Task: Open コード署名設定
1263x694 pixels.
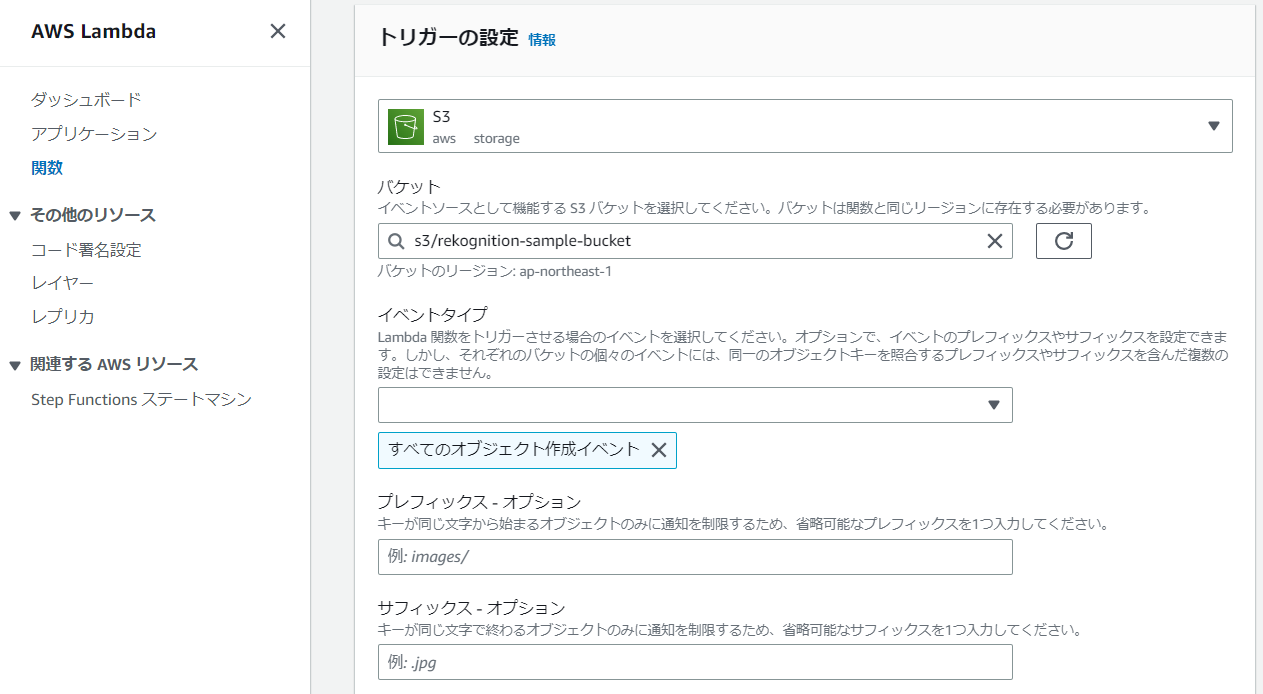Action: coord(86,250)
